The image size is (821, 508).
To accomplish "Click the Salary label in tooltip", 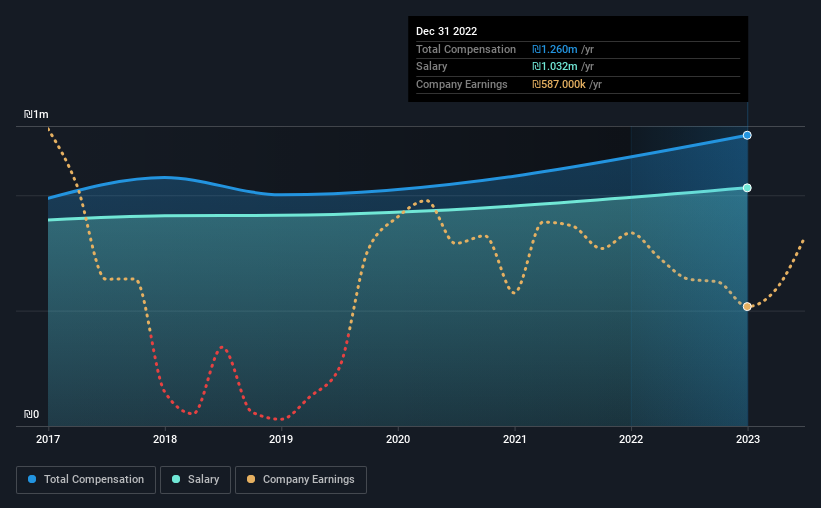I will pyautogui.click(x=431, y=67).
